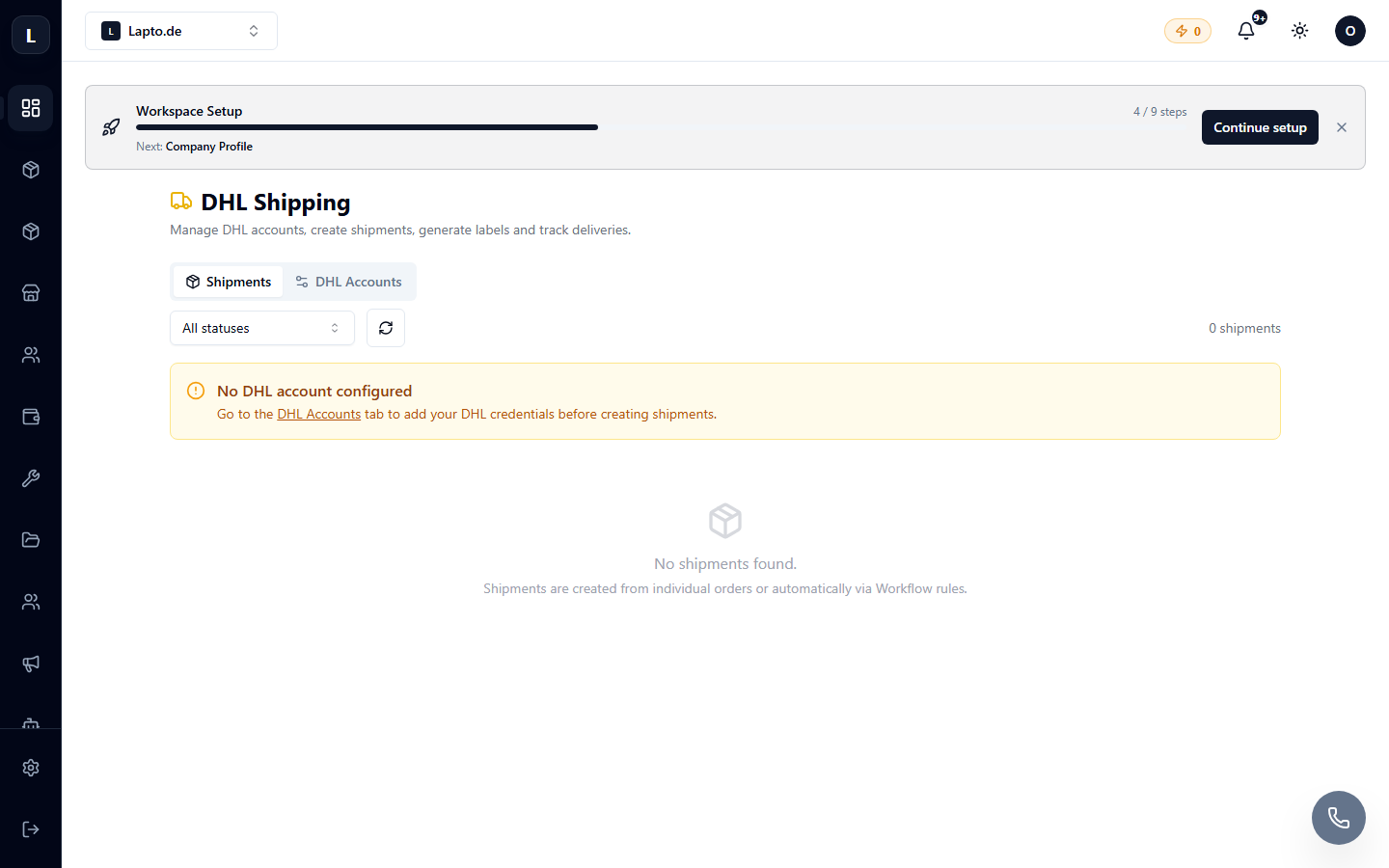Refresh the shipments list
1389x868 pixels.
tap(386, 328)
